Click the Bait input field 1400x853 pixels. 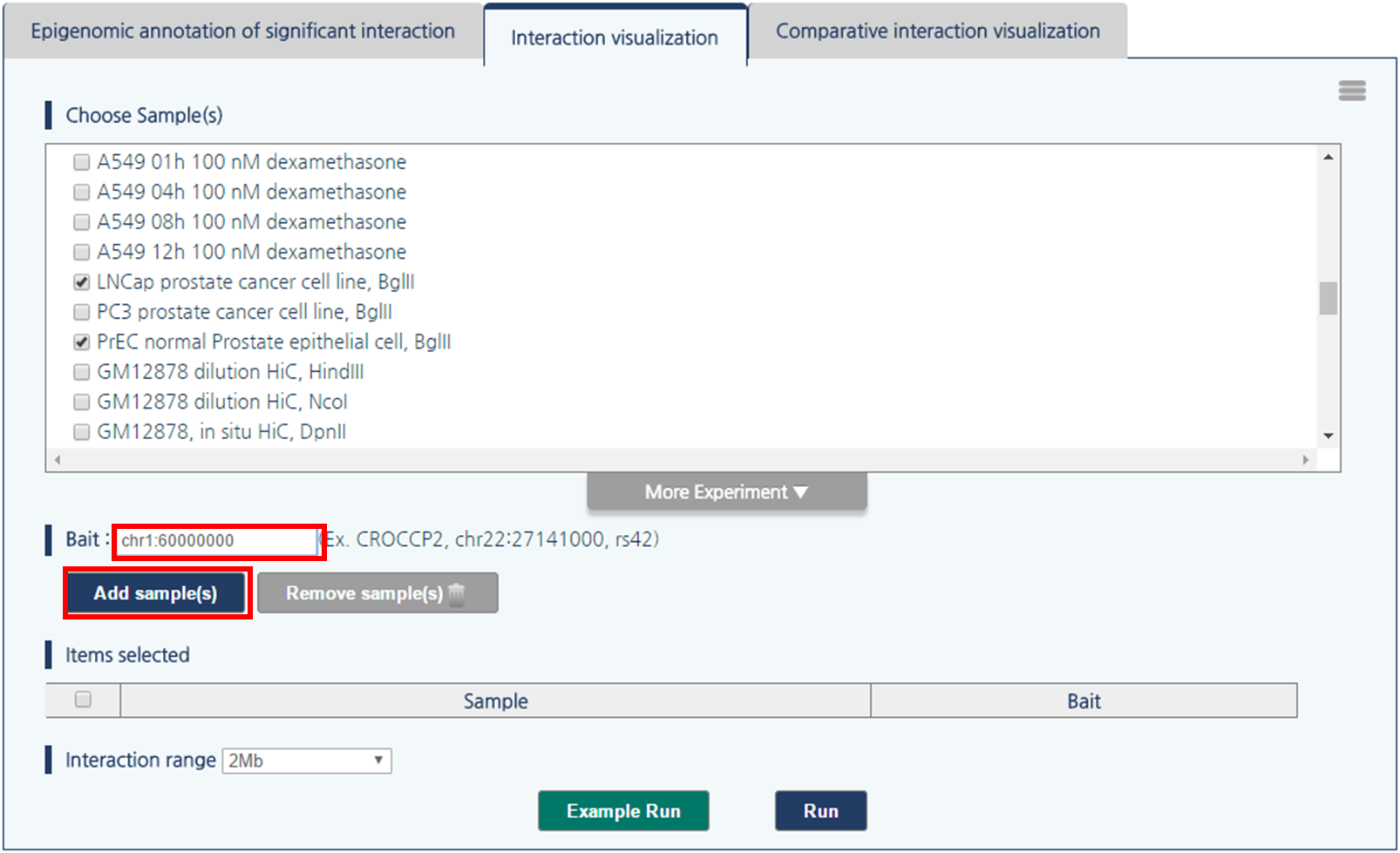[218, 541]
